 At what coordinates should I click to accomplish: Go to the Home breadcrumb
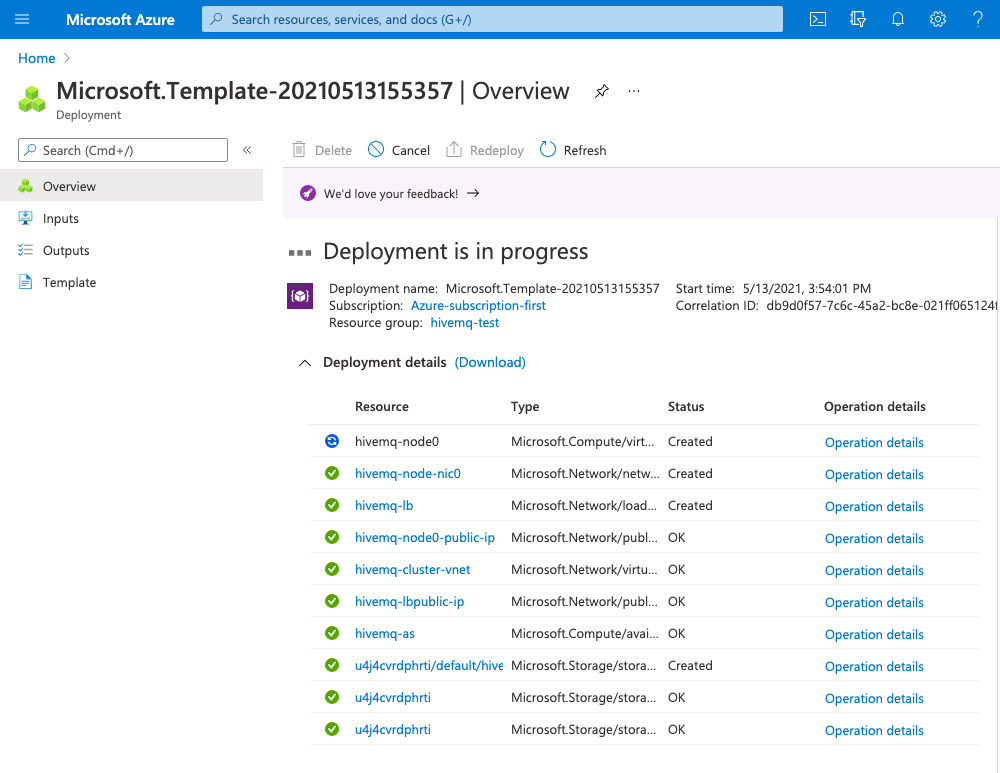coord(36,58)
